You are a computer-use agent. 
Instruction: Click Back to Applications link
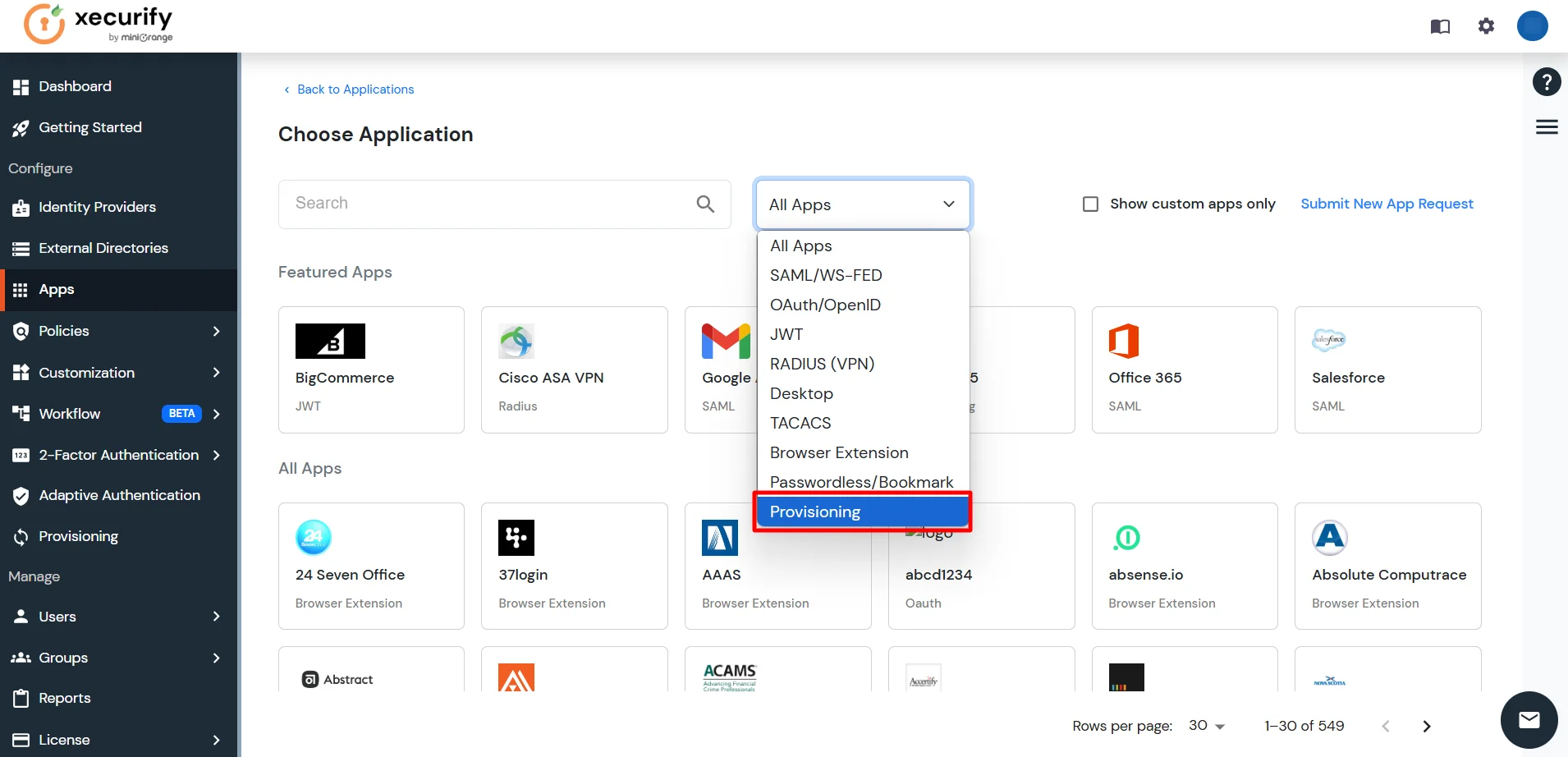[x=349, y=89]
